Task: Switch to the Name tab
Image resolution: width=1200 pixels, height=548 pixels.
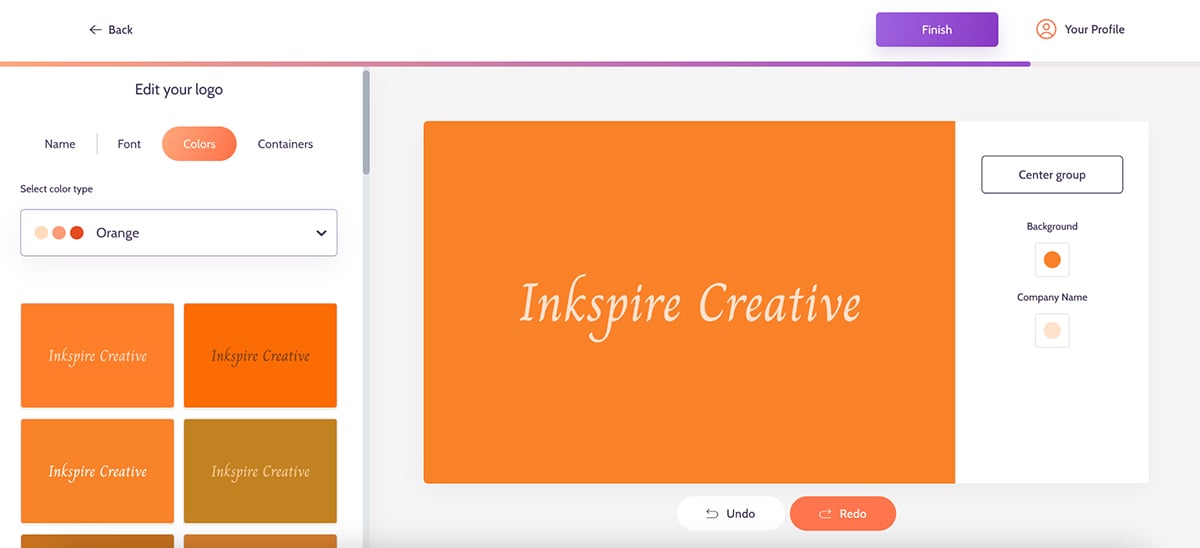Action: [60, 144]
